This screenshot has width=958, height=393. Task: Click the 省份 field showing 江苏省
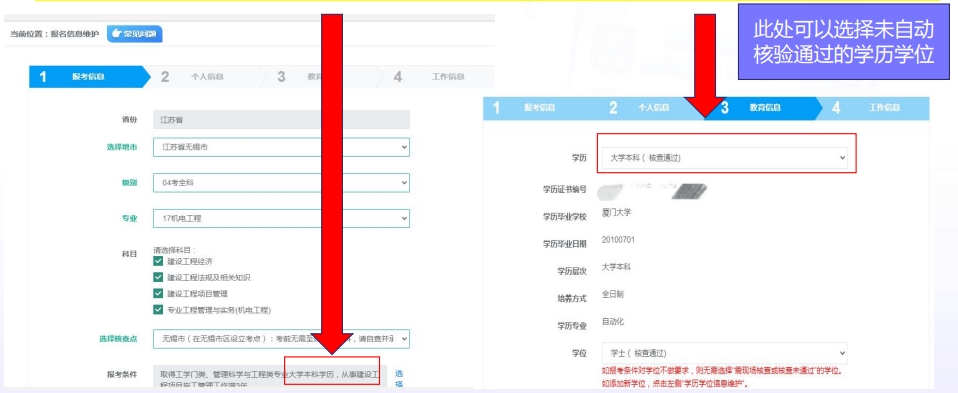pos(281,120)
